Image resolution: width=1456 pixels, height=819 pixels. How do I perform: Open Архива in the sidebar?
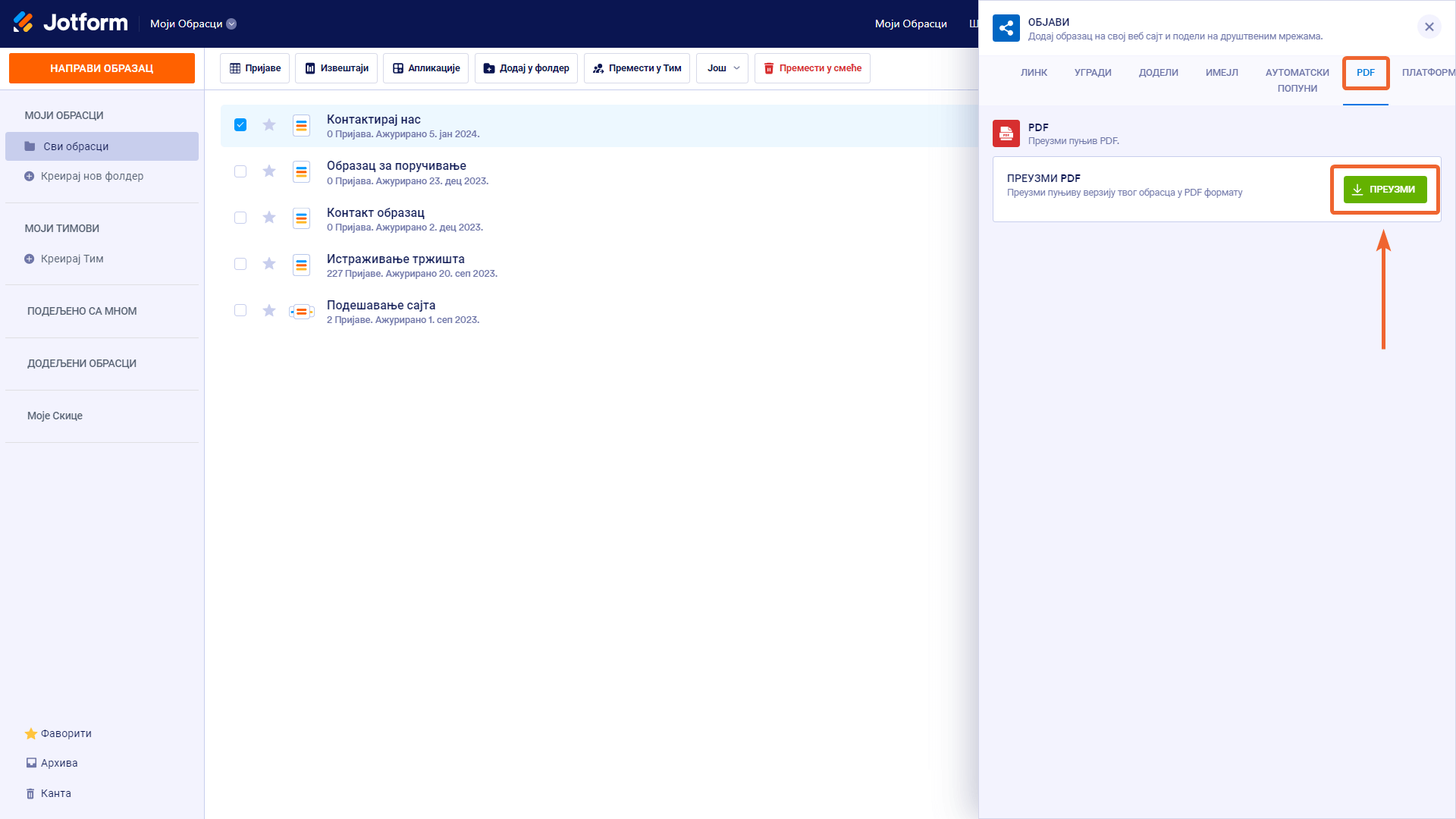click(52, 763)
